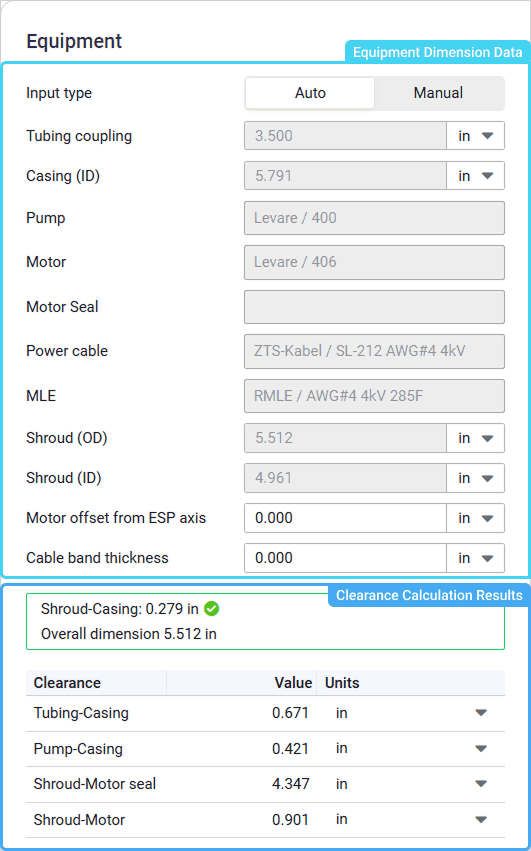
Task: Click Motor offset from ESP axis field
Action: click(x=345, y=518)
